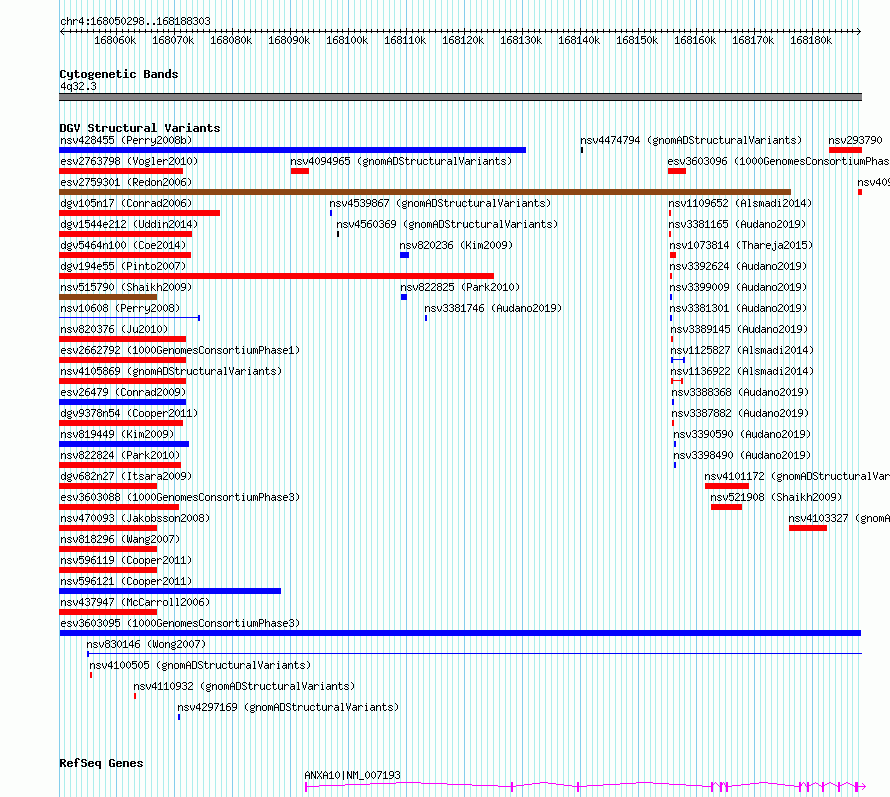Select nsv3381746 (Audano2019) label
This screenshot has width=890, height=797.
coord(493,308)
